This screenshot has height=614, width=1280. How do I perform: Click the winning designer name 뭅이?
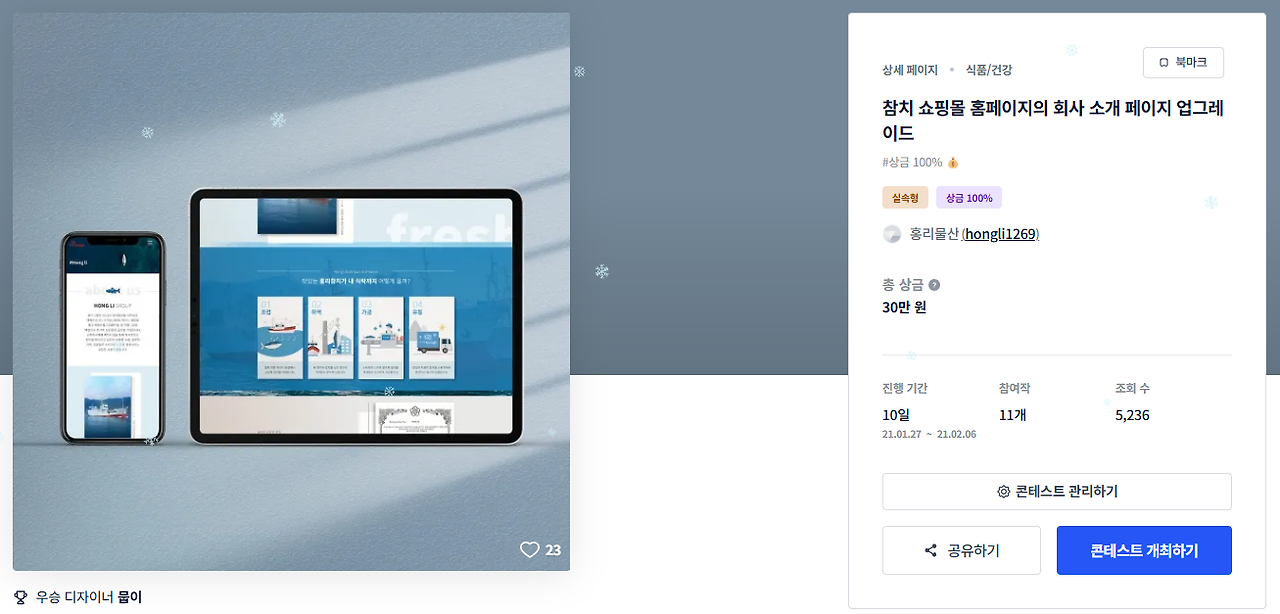point(130,597)
